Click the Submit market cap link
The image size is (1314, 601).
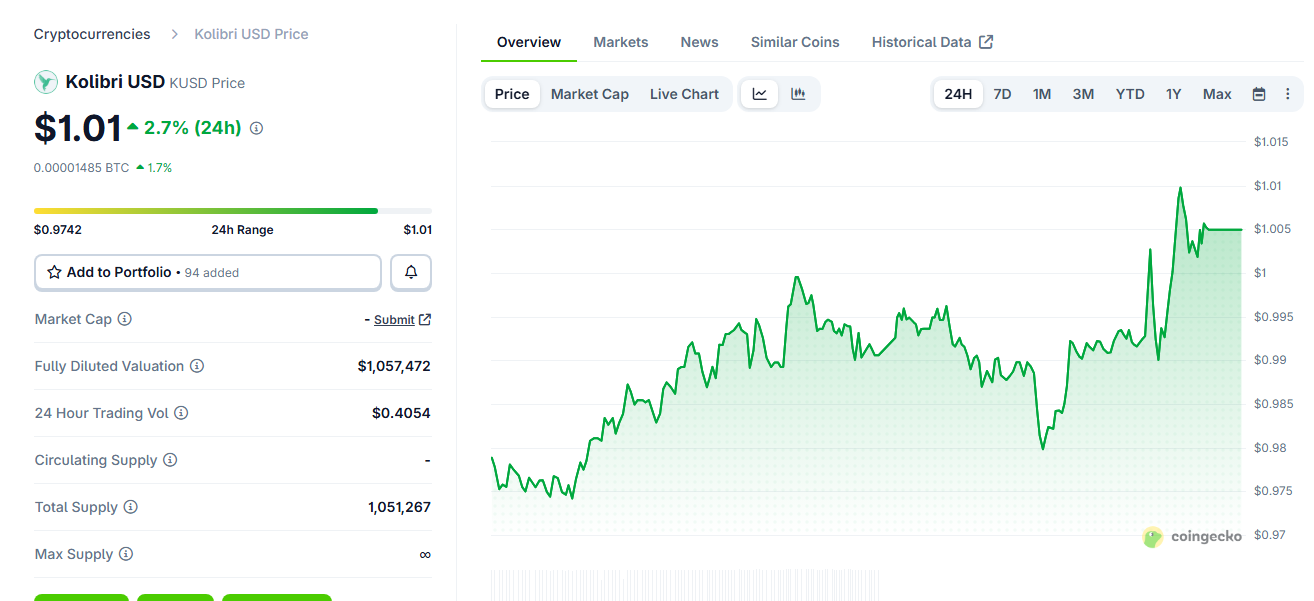tap(394, 320)
